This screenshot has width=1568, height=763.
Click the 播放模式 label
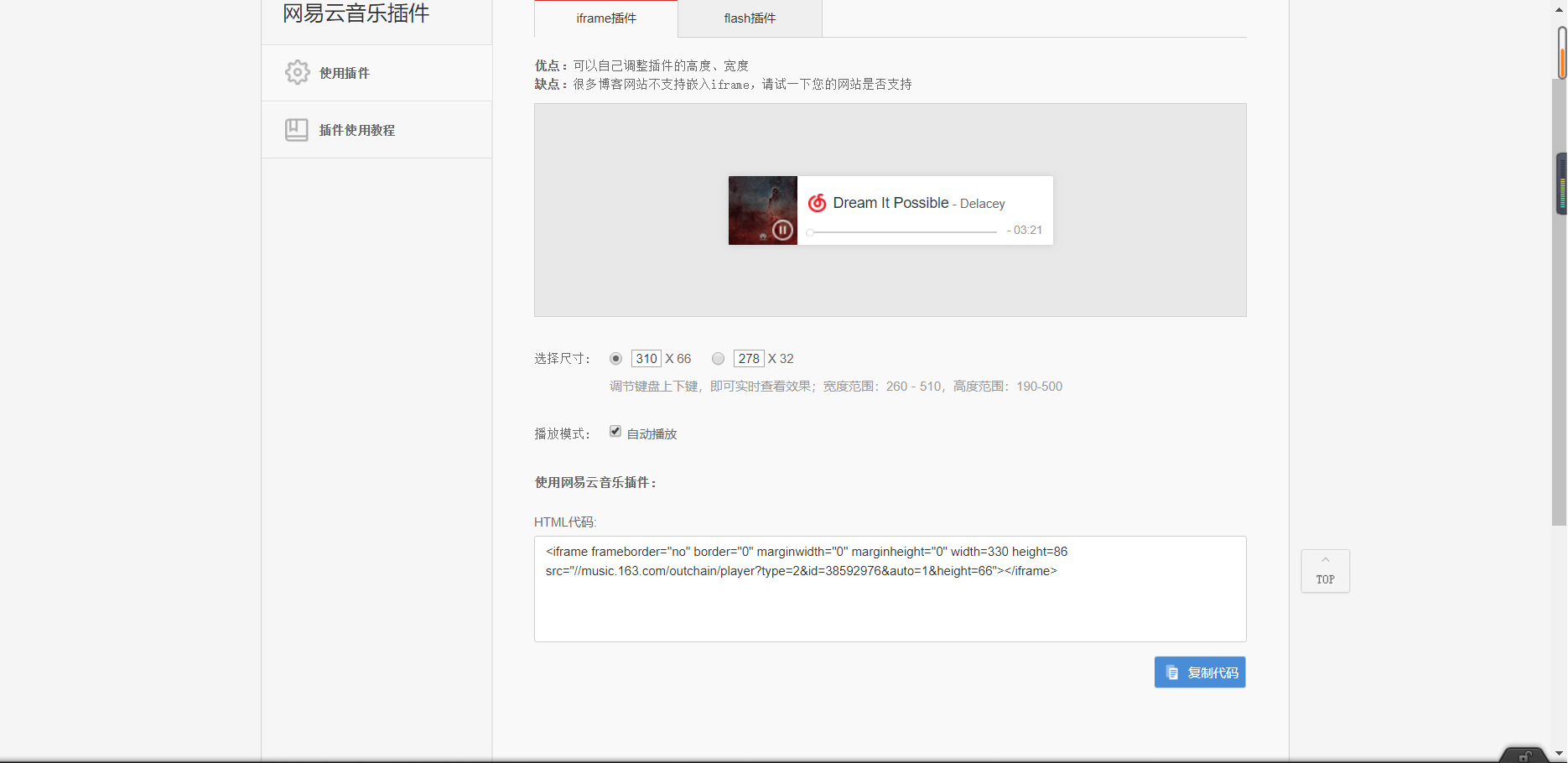click(563, 434)
